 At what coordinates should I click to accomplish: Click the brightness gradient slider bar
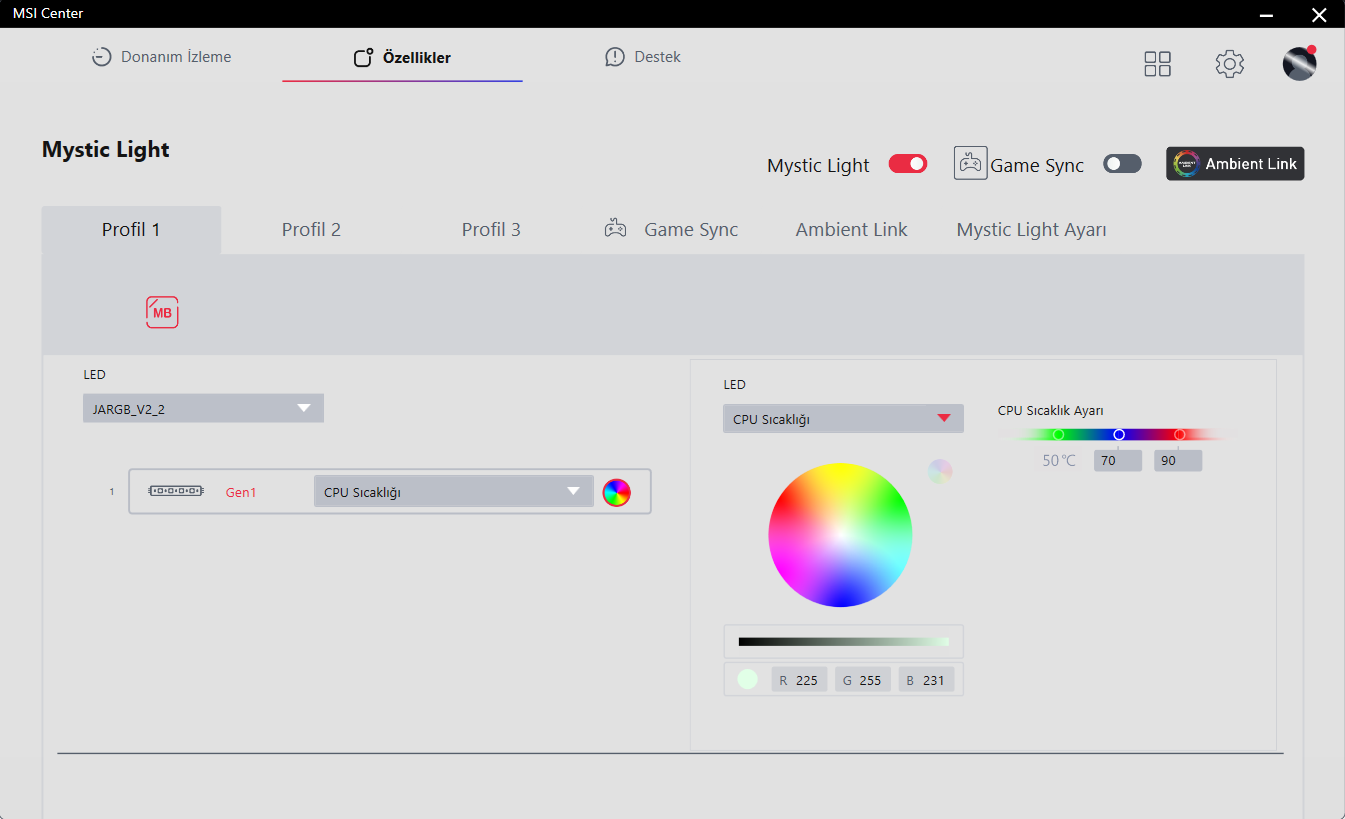coord(844,641)
